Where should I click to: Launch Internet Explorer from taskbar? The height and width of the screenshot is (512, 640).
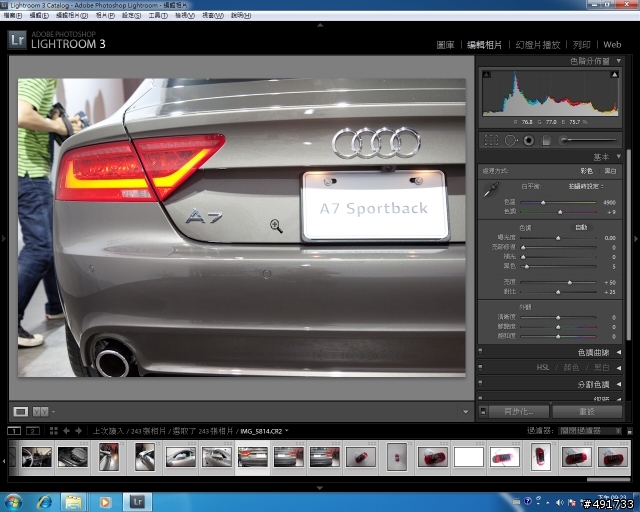[x=44, y=502]
